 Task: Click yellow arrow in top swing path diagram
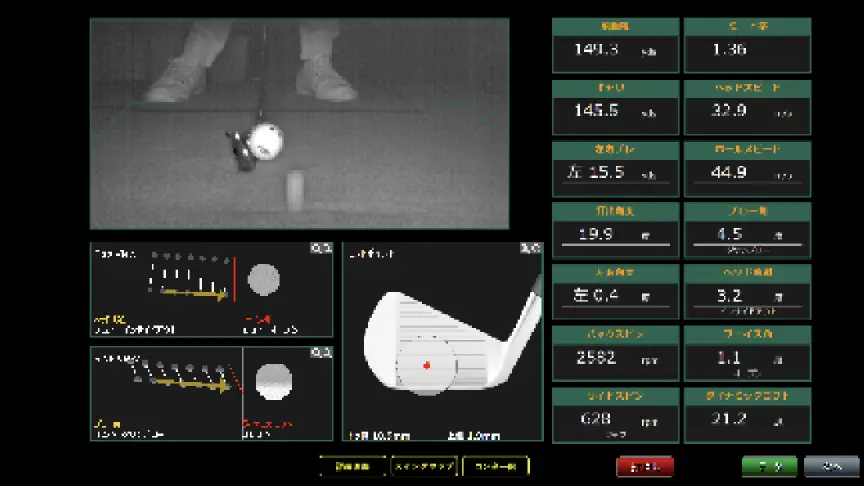(195, 294)
